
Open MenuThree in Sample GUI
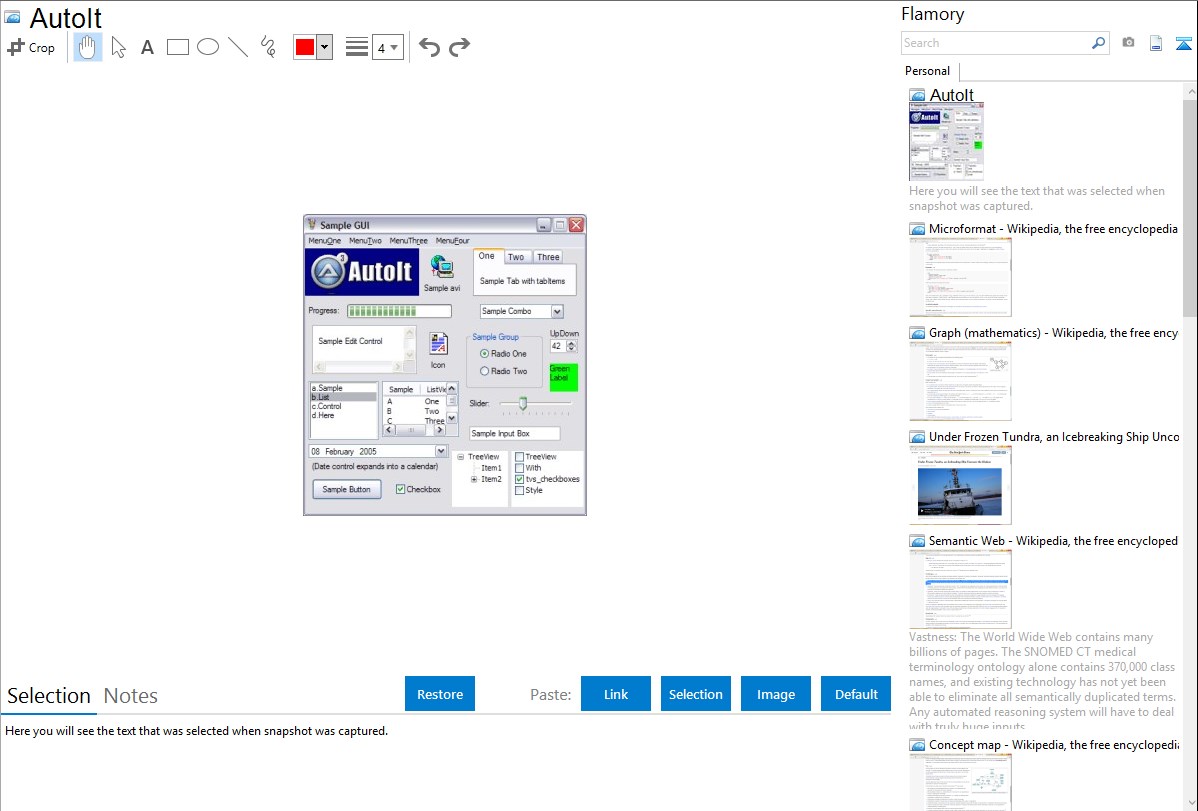click(x=408, y=241)
